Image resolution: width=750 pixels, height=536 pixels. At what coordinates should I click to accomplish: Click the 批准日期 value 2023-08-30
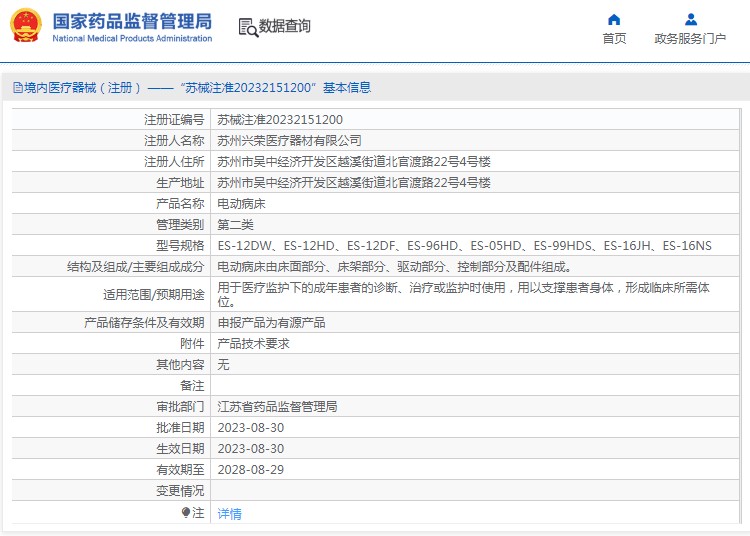pos(251,428)
